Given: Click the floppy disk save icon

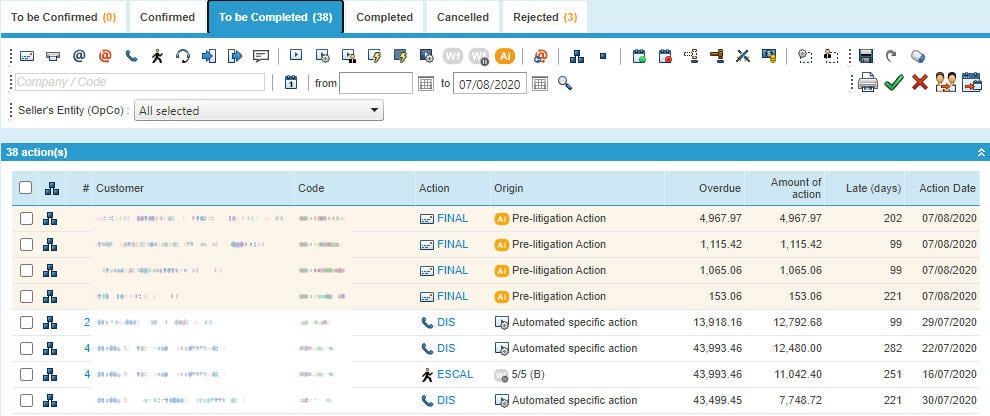Looking at the screenshot, I should [866, 56].
